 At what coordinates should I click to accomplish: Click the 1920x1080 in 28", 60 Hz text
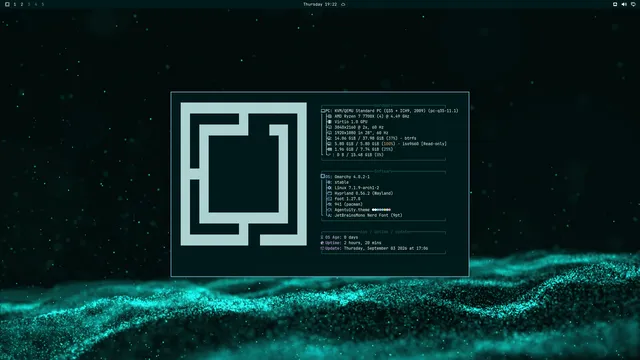pyautogui.click(x=361, y=133)
